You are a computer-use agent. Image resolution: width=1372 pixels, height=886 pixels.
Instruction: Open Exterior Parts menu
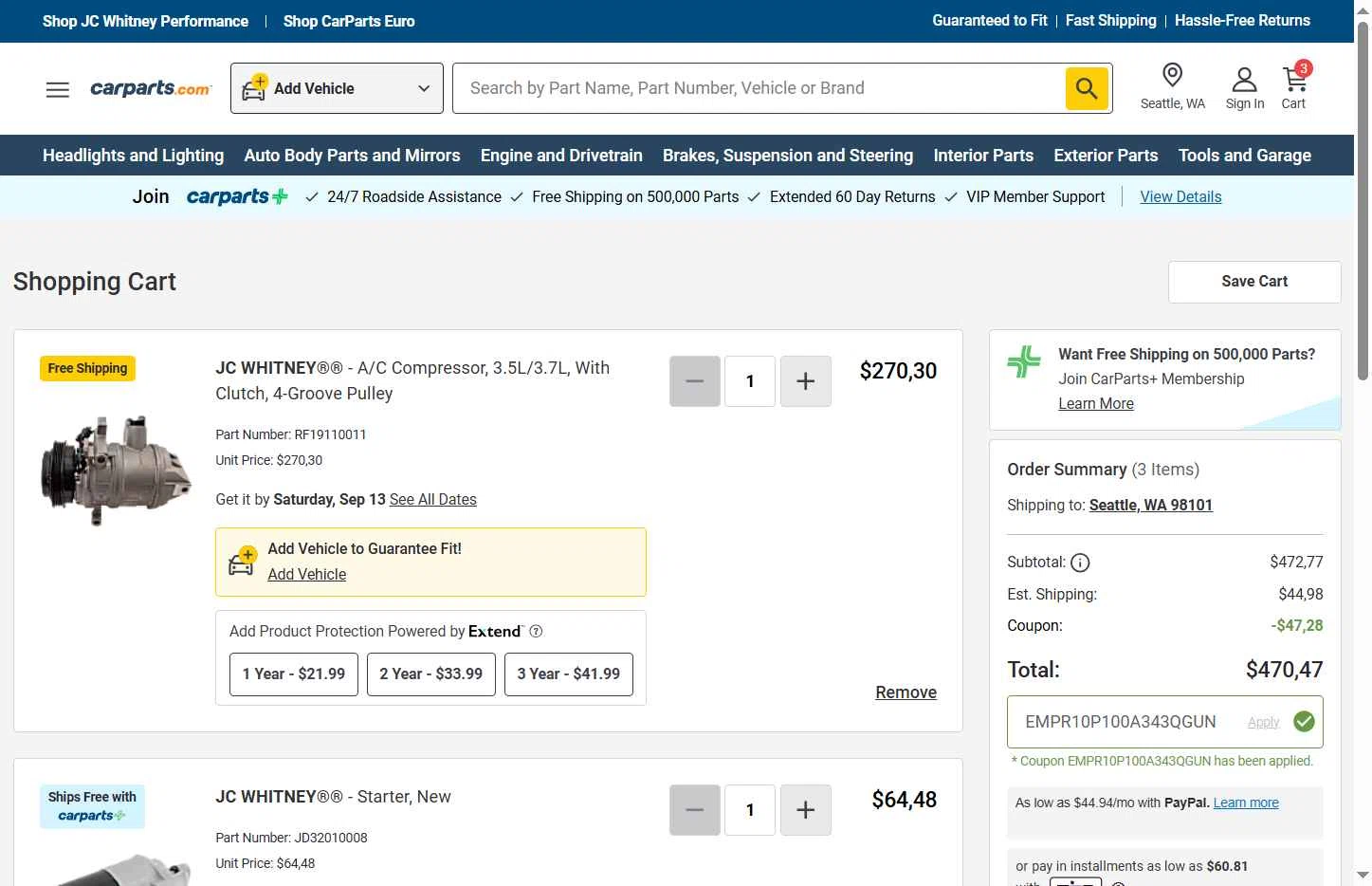pyautogui.click(x=1106, y=156)
